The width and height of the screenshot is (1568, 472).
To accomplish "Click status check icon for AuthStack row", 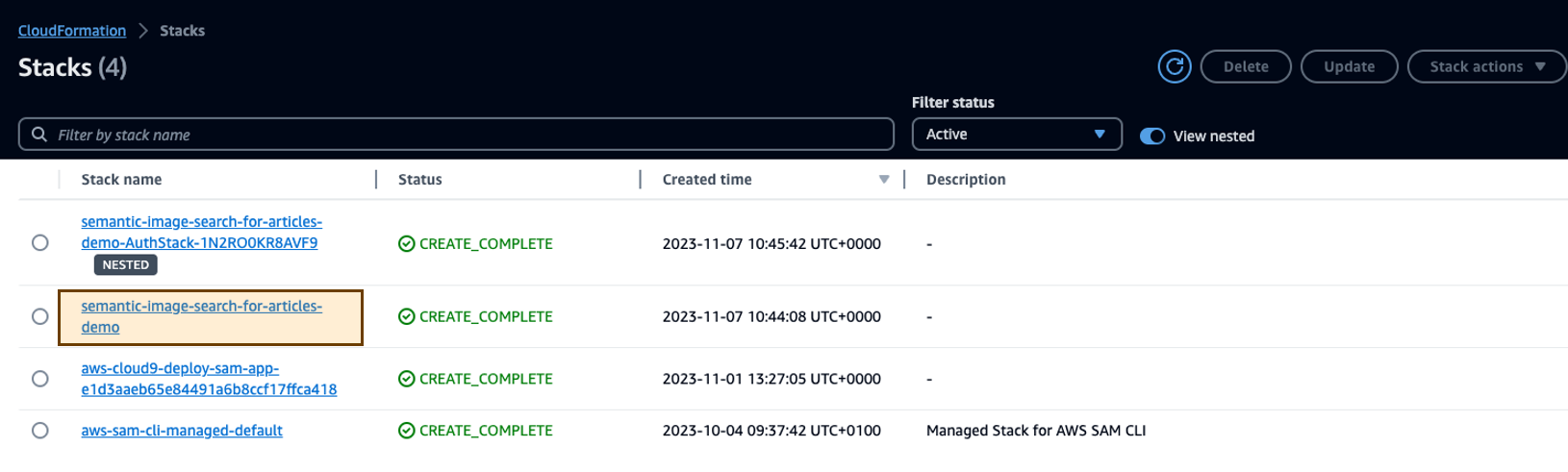I will click(406, 244).
